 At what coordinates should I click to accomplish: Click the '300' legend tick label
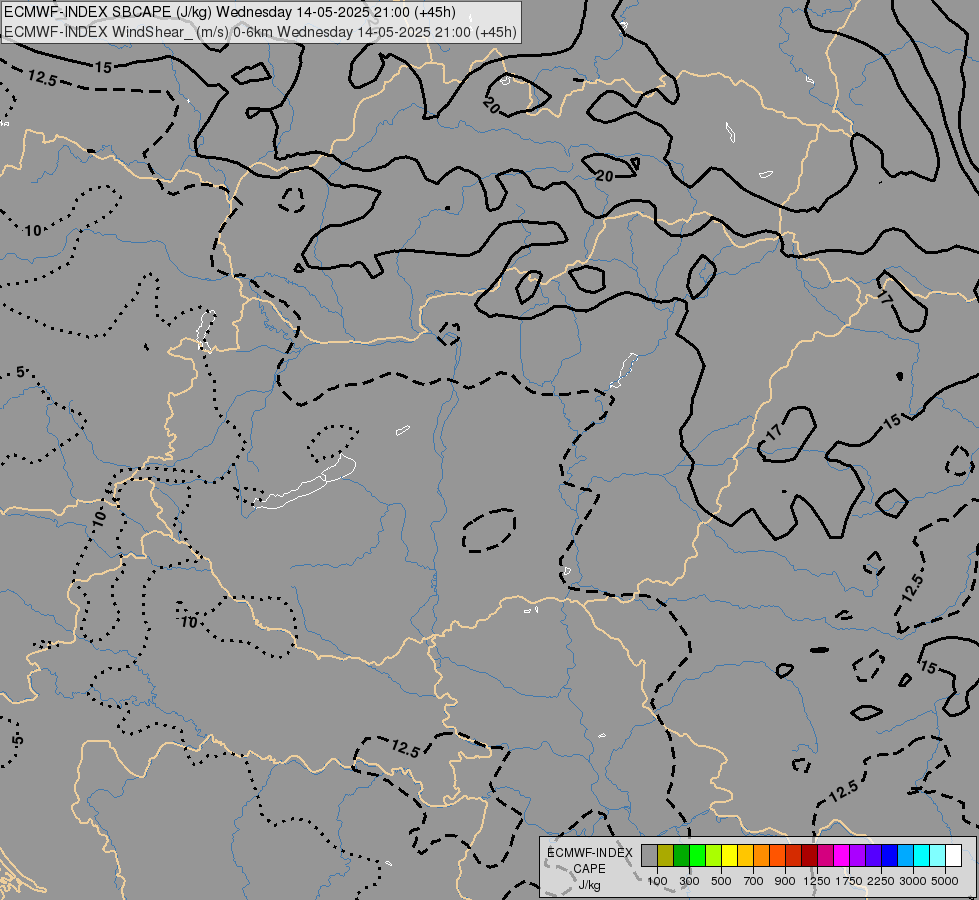689,881
